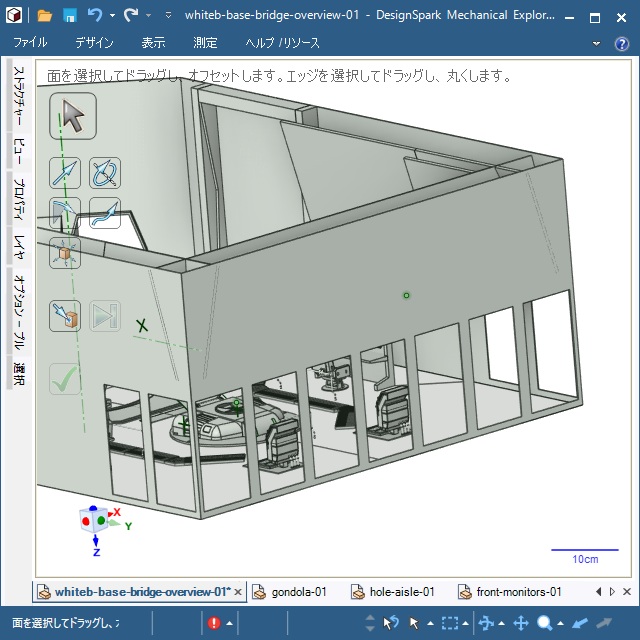Activate the Spin view tool
This screenshot has height=640, width=640.
pyautogui.click(x=486, y=623)
